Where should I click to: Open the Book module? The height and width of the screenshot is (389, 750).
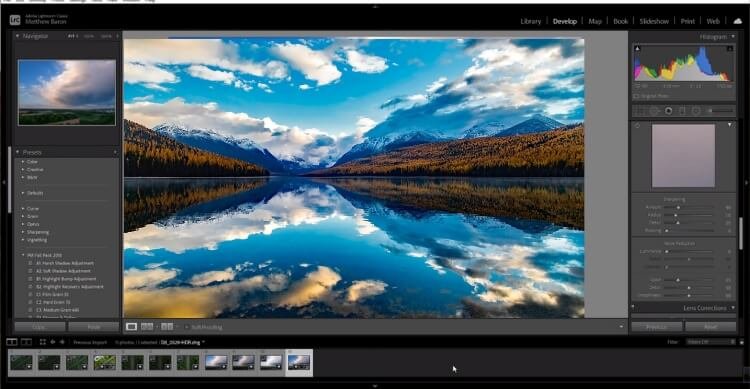[x=620, y=21]
